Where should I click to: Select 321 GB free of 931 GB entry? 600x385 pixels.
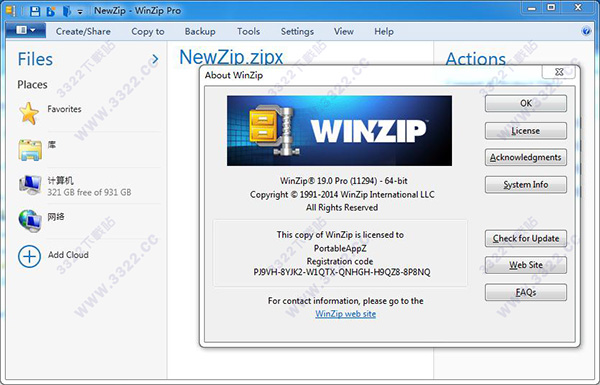pyautogui.click(x=89, y=192)
